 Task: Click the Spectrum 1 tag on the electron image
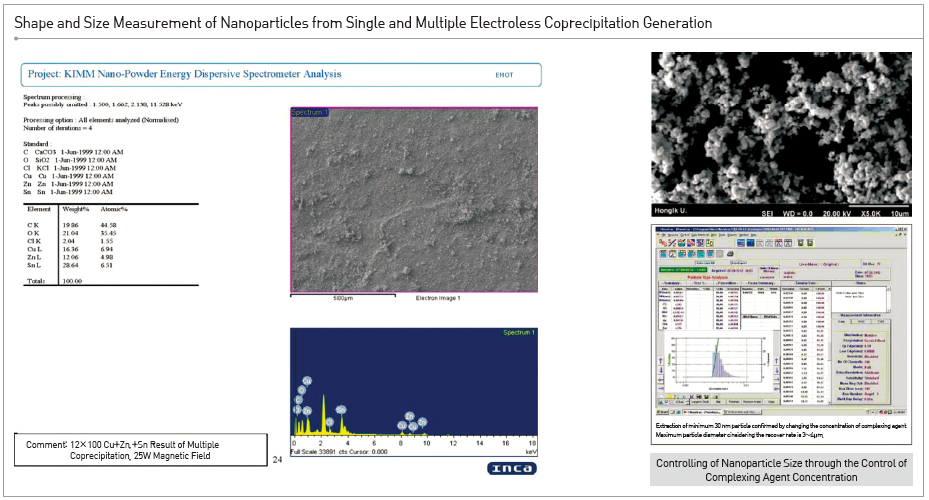309,112
